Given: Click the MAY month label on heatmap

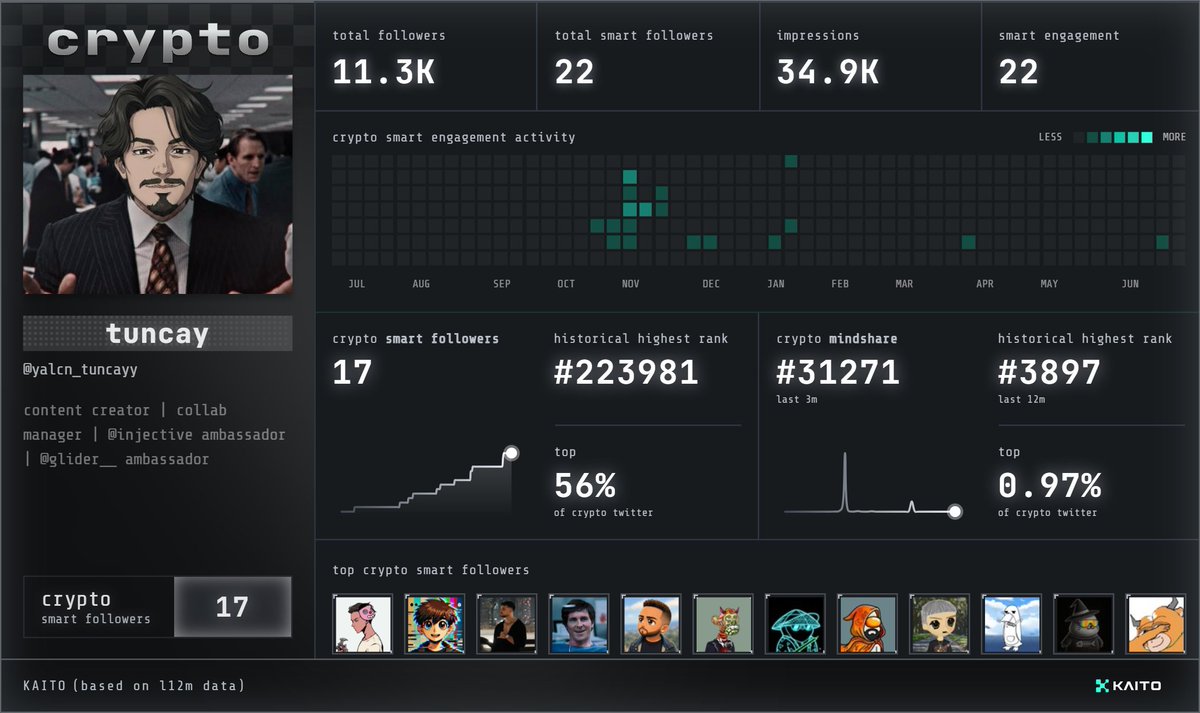Looking at the screenshot, I should pos(1049,284).
